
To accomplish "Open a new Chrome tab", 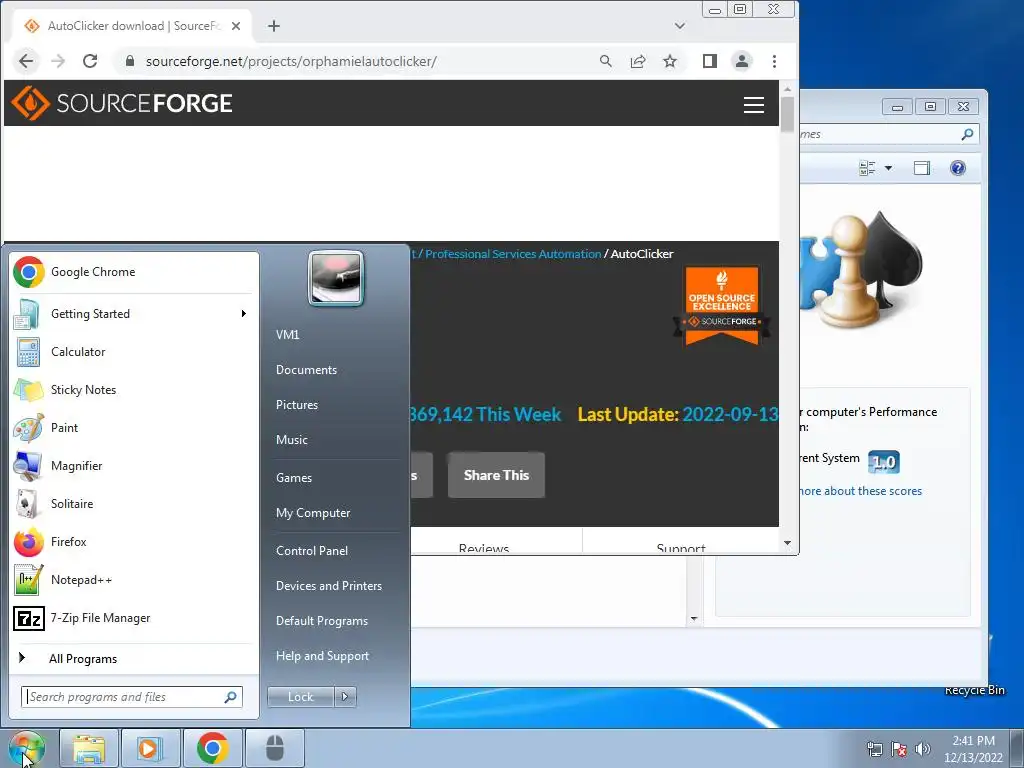I will pos(274,26).
